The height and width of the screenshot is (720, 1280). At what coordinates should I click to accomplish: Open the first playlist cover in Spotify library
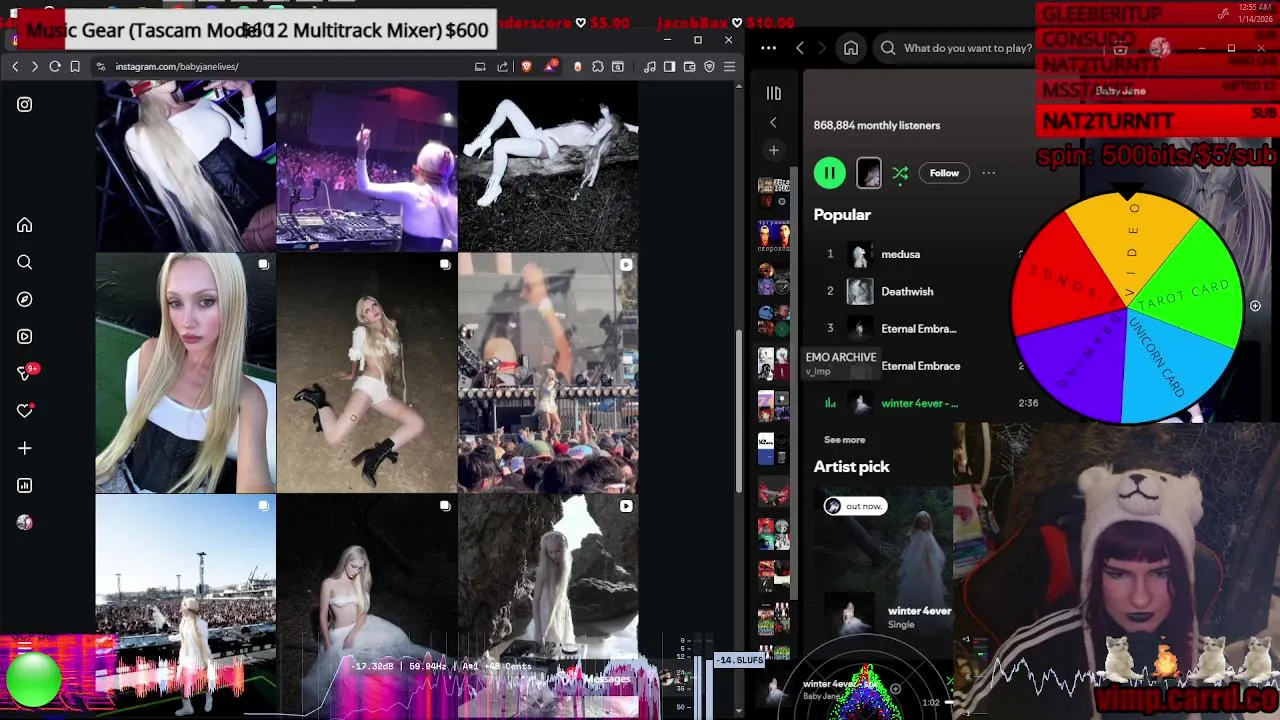click(773, 193)
